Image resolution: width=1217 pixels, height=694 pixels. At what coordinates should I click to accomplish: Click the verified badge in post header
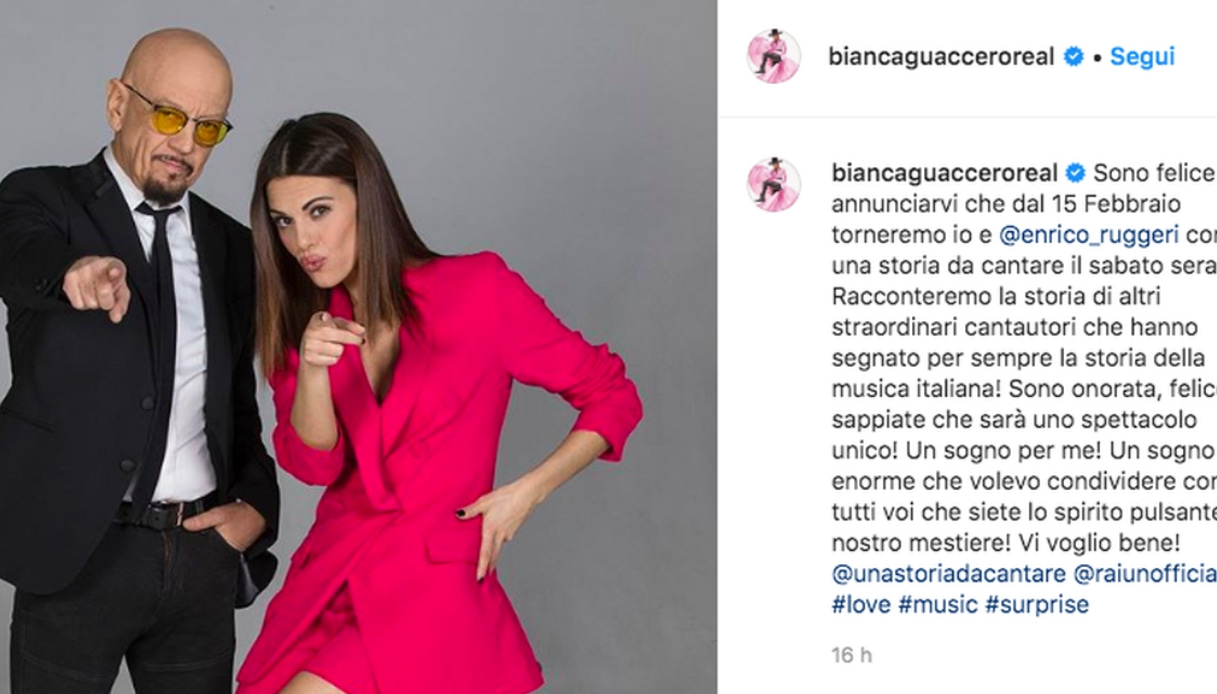pos(1073,57)
